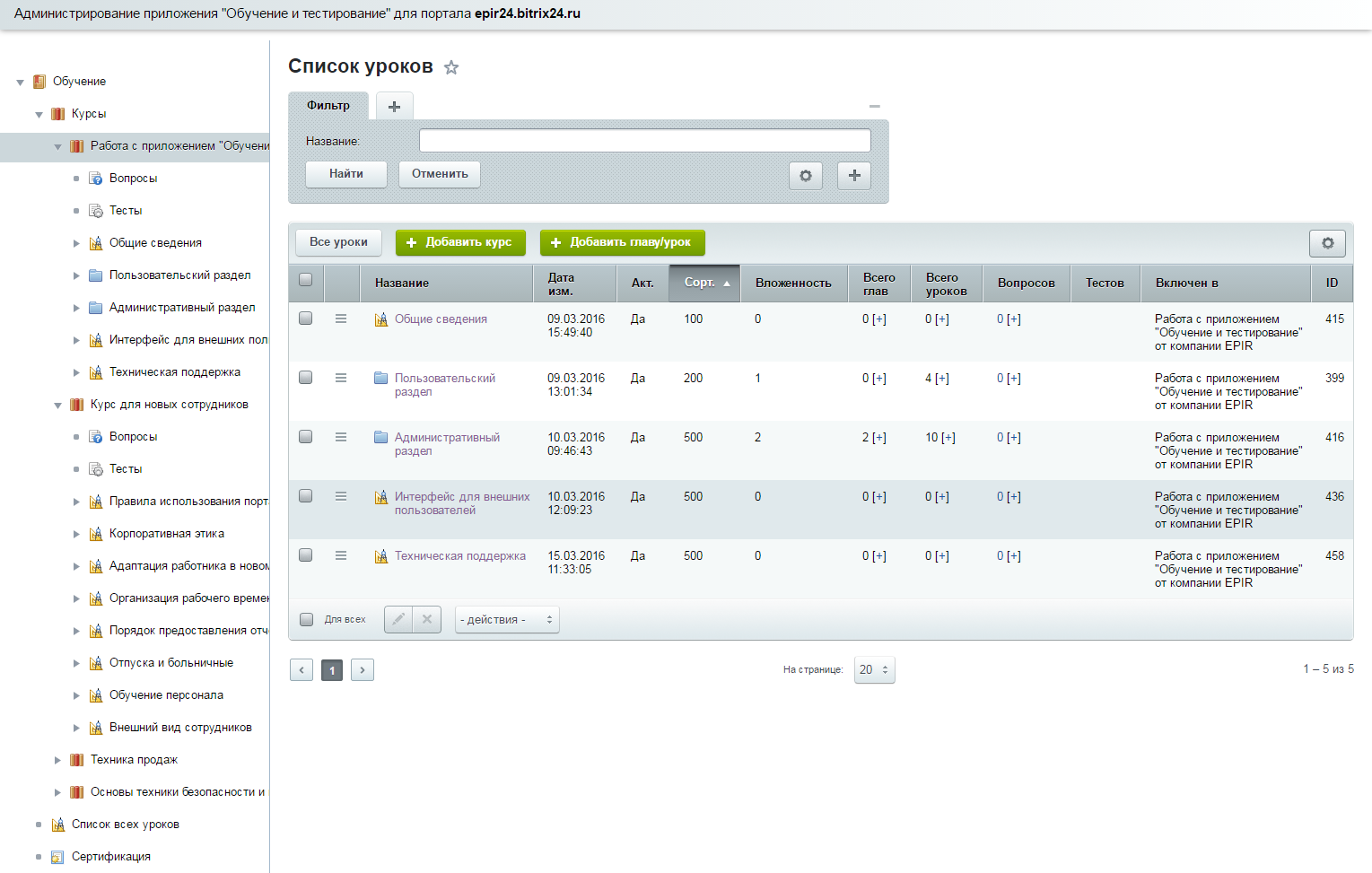
Task: Sort by Название column header
Action: pyautogui.click(x=447, y=283)
